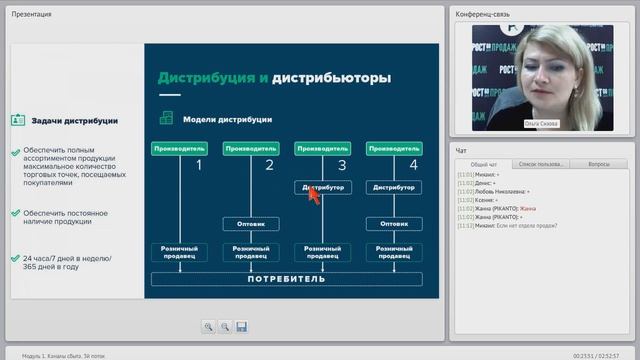Click the 'Конференц-связь' panel title
Screen dimensions: 640x360
482,14
